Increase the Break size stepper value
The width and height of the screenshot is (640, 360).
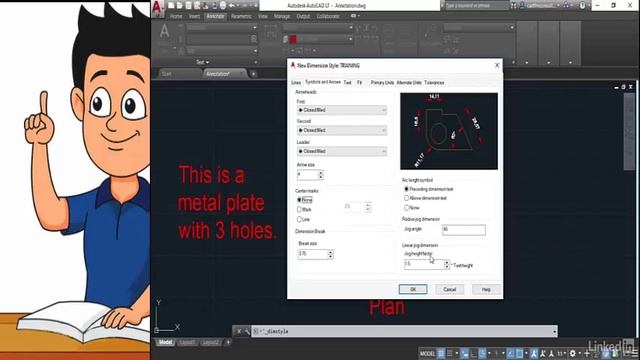330,252
